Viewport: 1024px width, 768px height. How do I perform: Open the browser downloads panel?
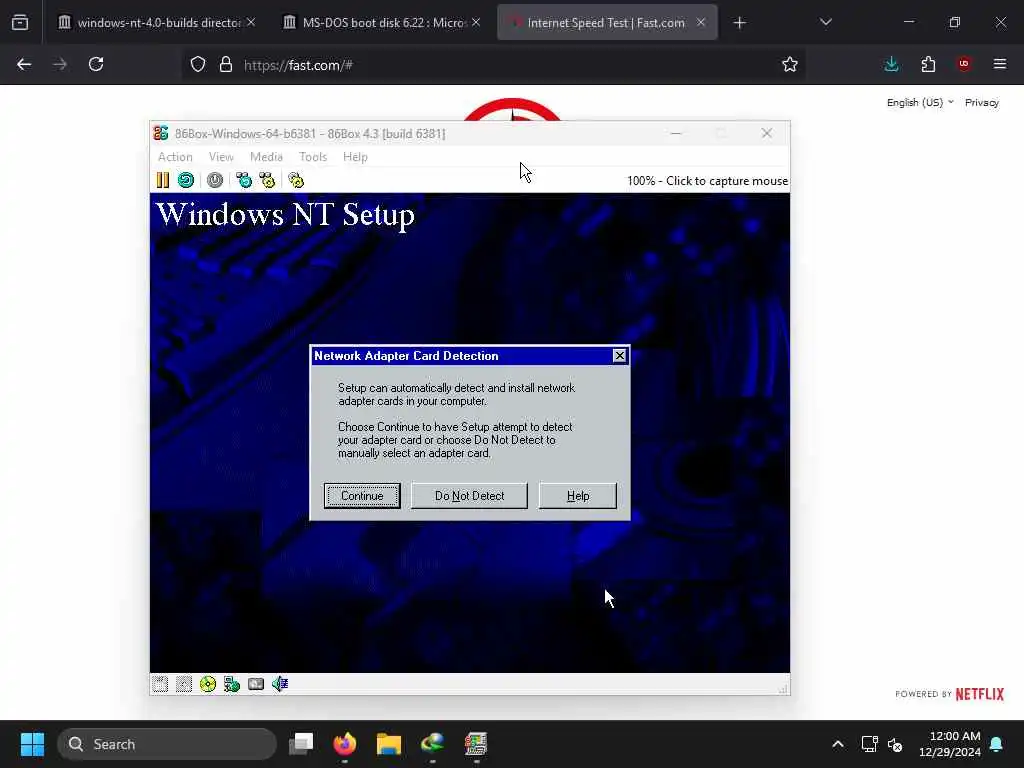(x=891, y=65)
